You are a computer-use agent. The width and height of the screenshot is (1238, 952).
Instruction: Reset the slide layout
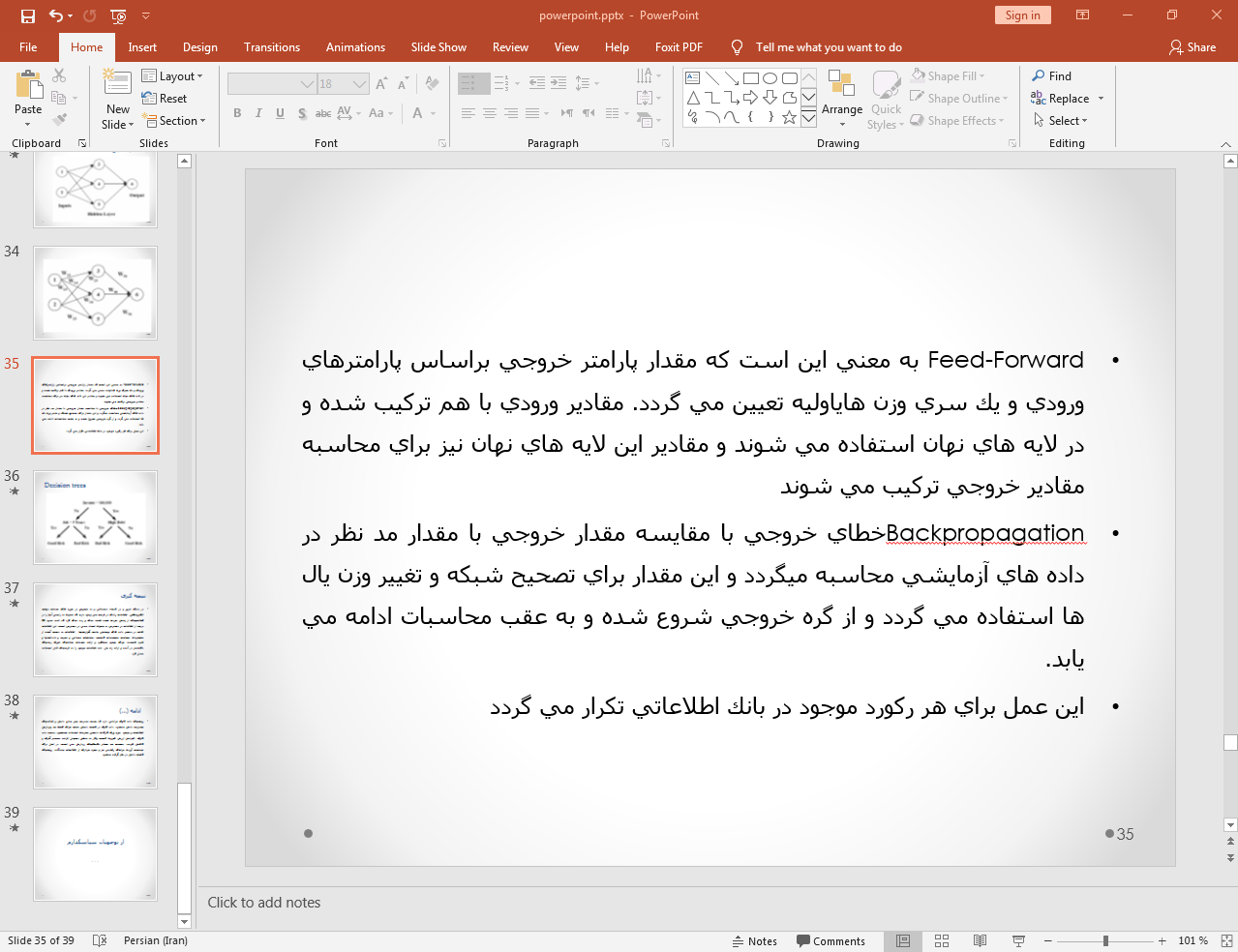(165, 99)
